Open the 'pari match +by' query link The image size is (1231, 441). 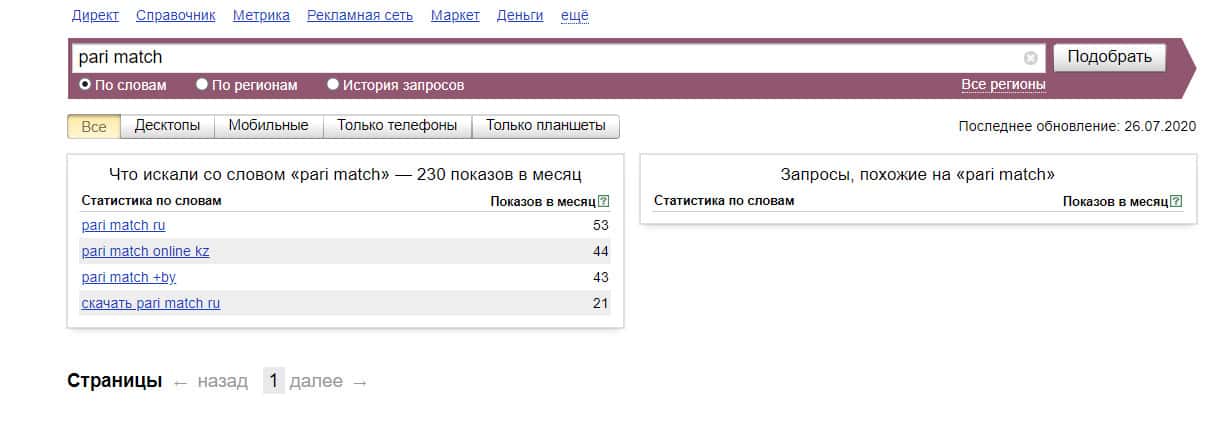[x=129, y=277]
